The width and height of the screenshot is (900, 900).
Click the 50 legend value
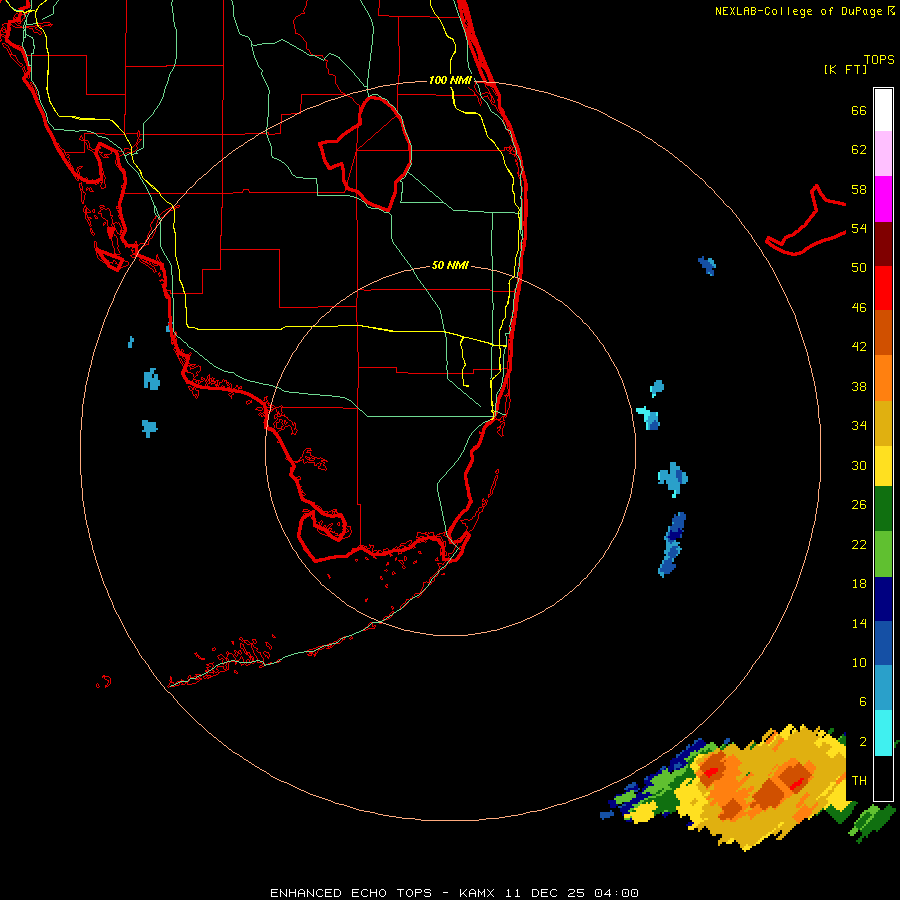coord(859,267)
